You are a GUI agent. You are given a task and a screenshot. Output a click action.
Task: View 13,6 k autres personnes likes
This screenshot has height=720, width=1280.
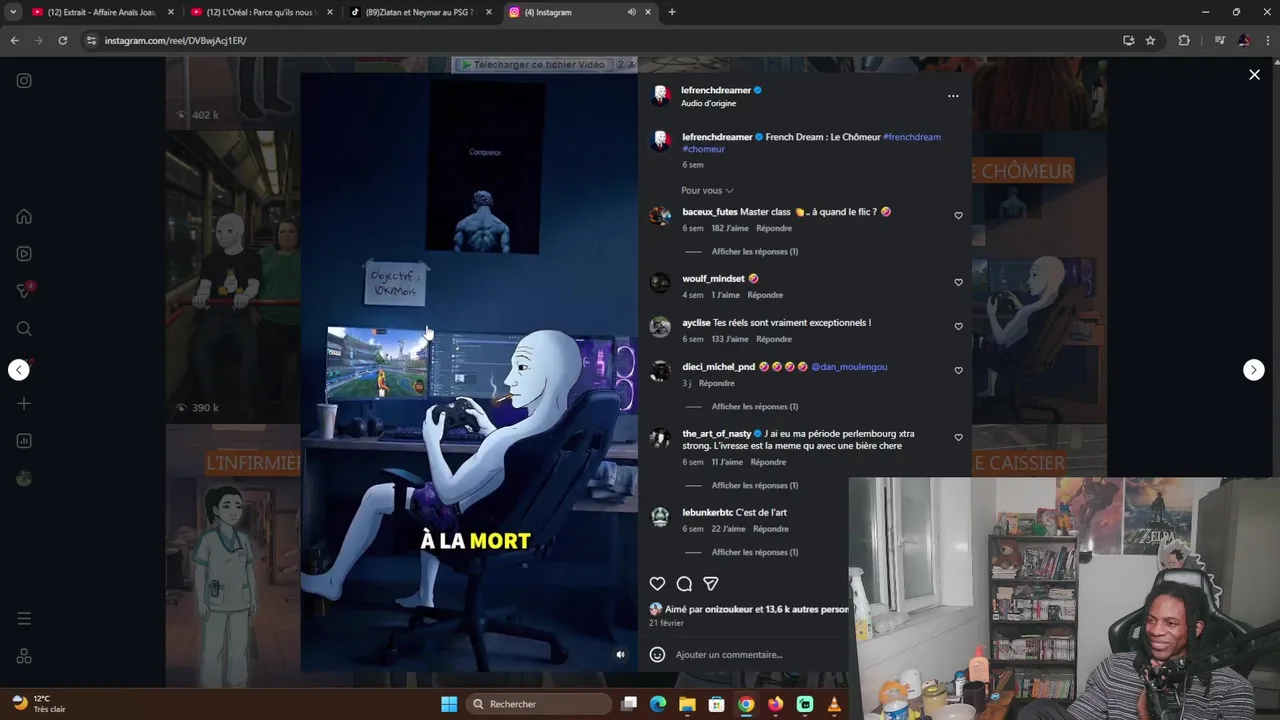tap(806, 609)
